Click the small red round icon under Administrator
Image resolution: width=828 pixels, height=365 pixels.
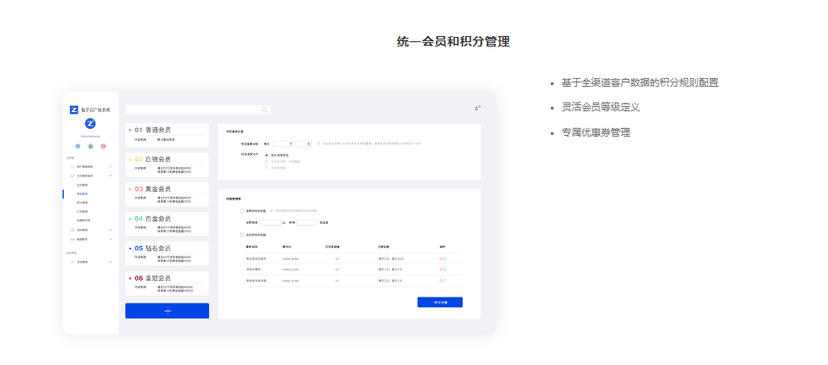pyautogui.click(x=104, y=146)
